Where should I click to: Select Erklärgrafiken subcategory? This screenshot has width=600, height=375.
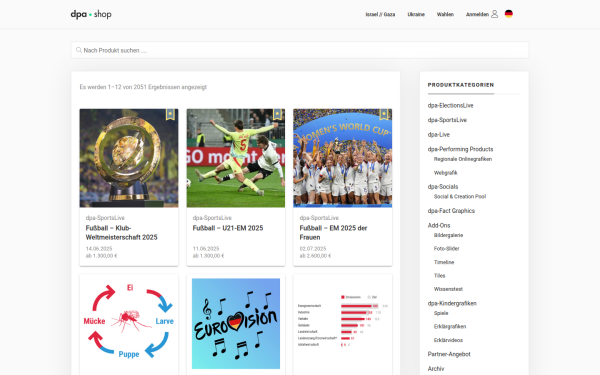pos(450,327)
